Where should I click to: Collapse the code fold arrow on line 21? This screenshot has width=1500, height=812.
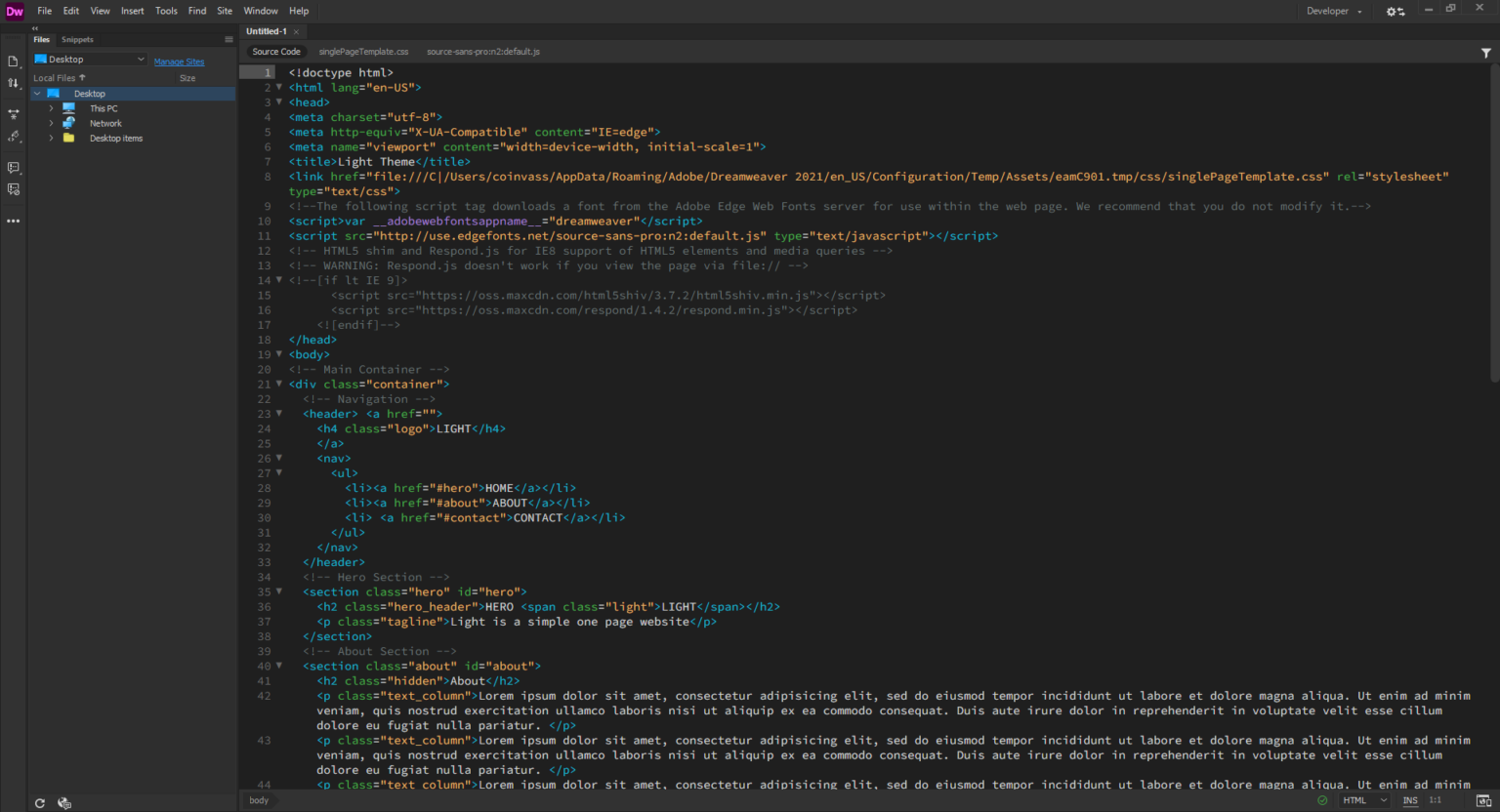click(x=279, y=384)
